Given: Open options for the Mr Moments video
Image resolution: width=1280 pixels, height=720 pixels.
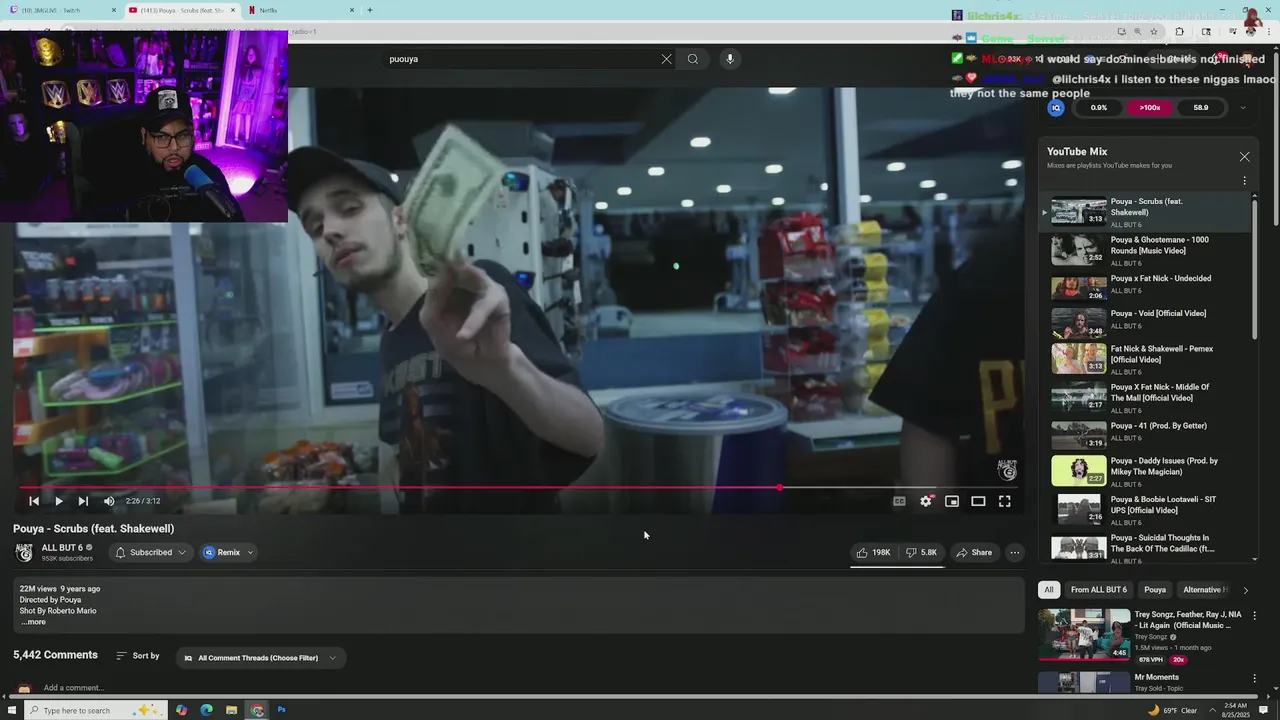Looking at the screenshot, I should click(1254, 678).
